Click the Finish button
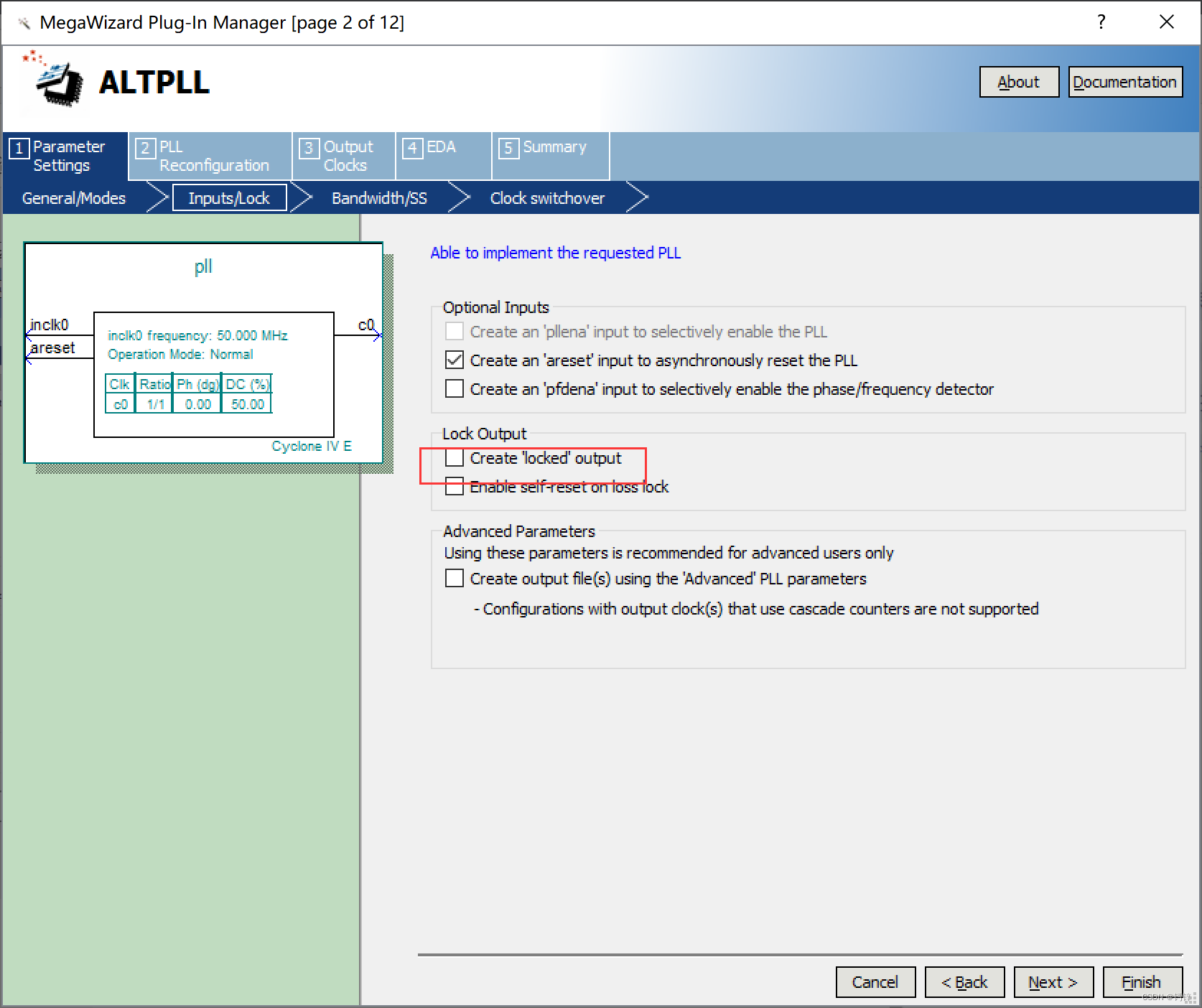The image size is (1202, 1008). pos(1142,982)
